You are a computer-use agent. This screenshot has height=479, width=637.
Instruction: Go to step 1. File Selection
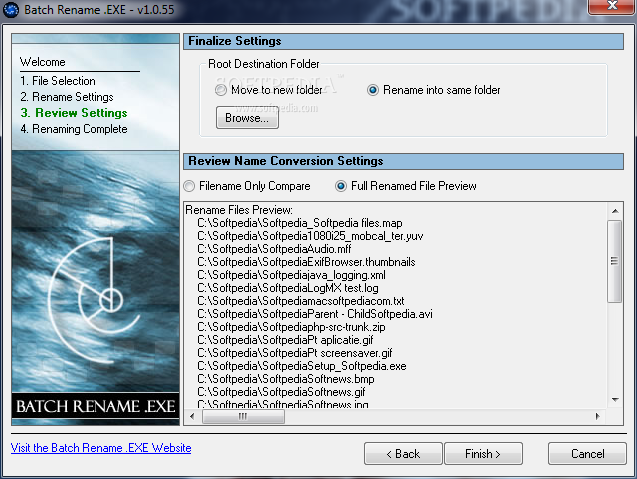(x=58, y=81)
